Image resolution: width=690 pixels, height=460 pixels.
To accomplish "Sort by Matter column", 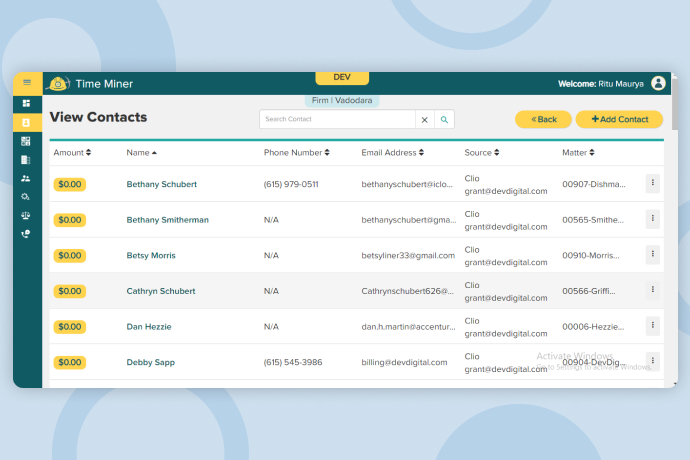I will click(x=578, y=152).
